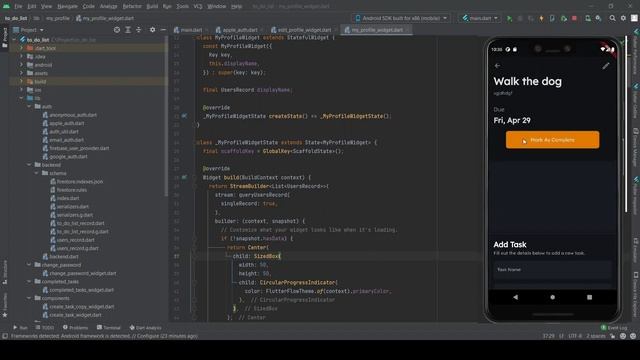640x360 pixels.
Task: Switch to apple_auth.dart editor tab
Action: [240, 30]
